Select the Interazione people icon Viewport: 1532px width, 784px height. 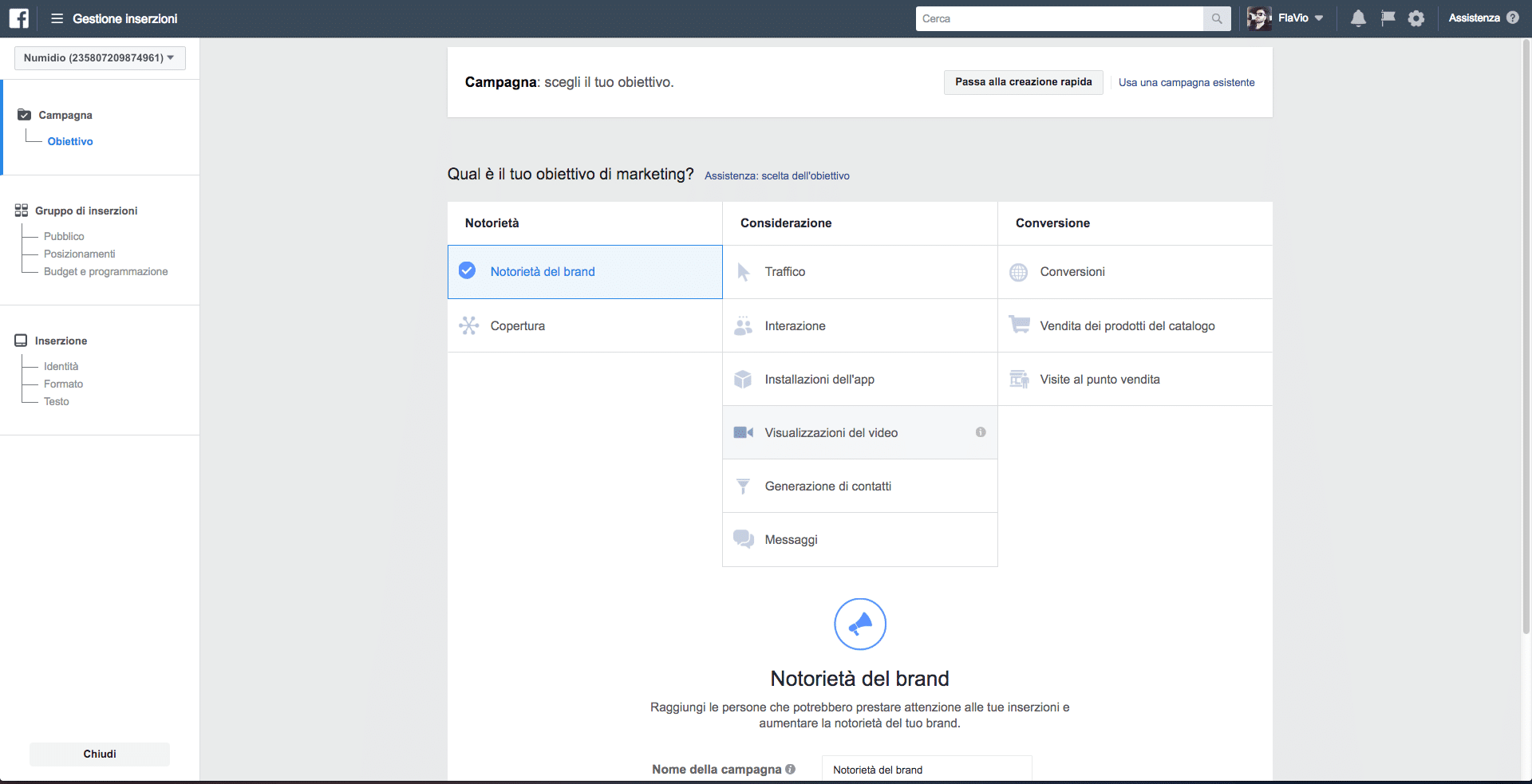coord(744,326)
